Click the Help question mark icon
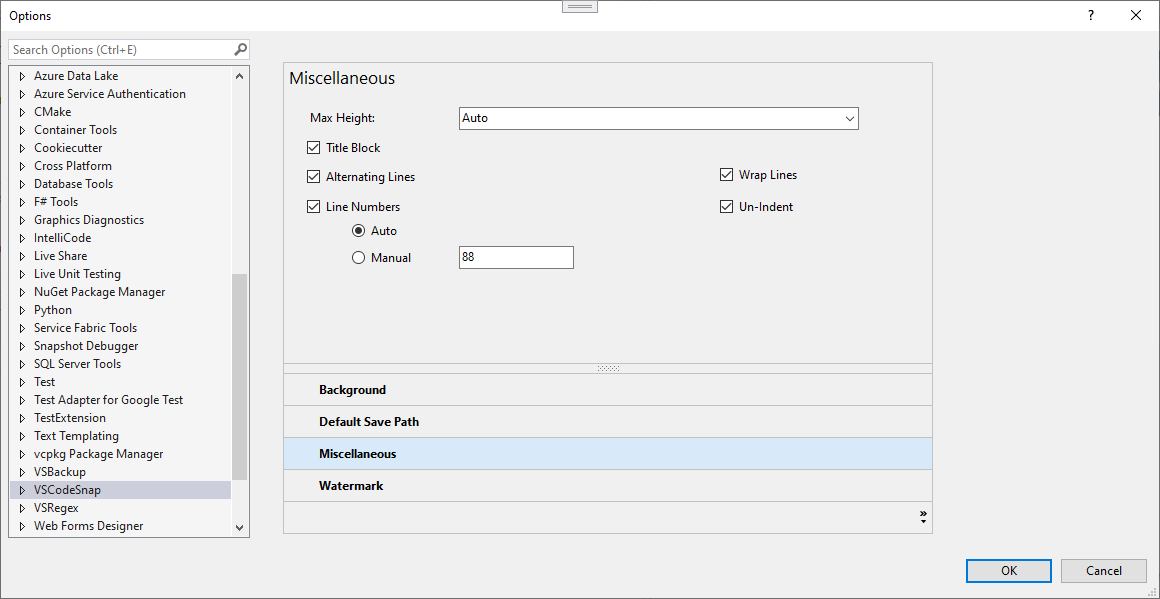1160x599 pixels. click(x=1090, y=15)
